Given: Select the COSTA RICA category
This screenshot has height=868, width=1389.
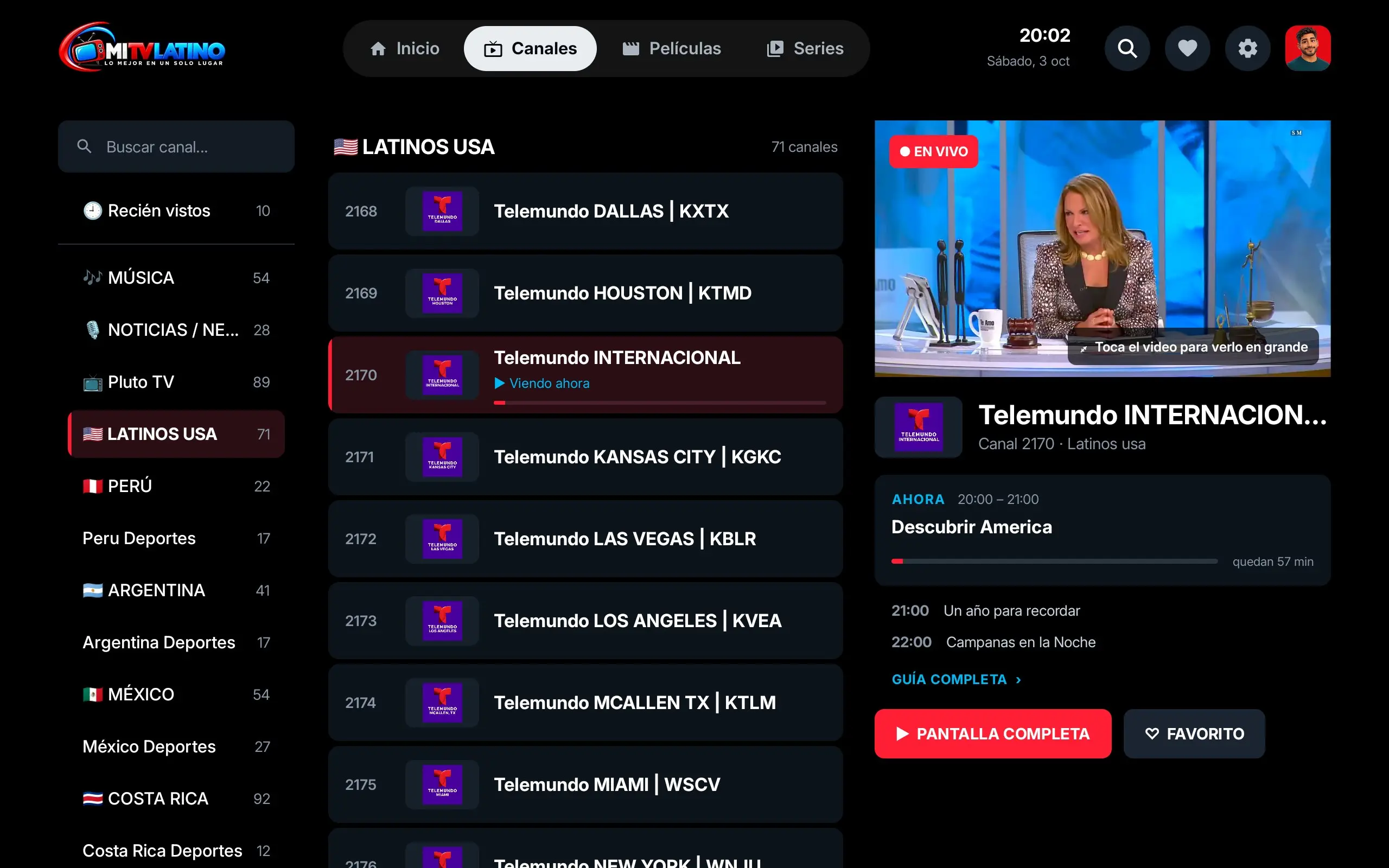Looking at the screenshot, I should click(176, 799).
